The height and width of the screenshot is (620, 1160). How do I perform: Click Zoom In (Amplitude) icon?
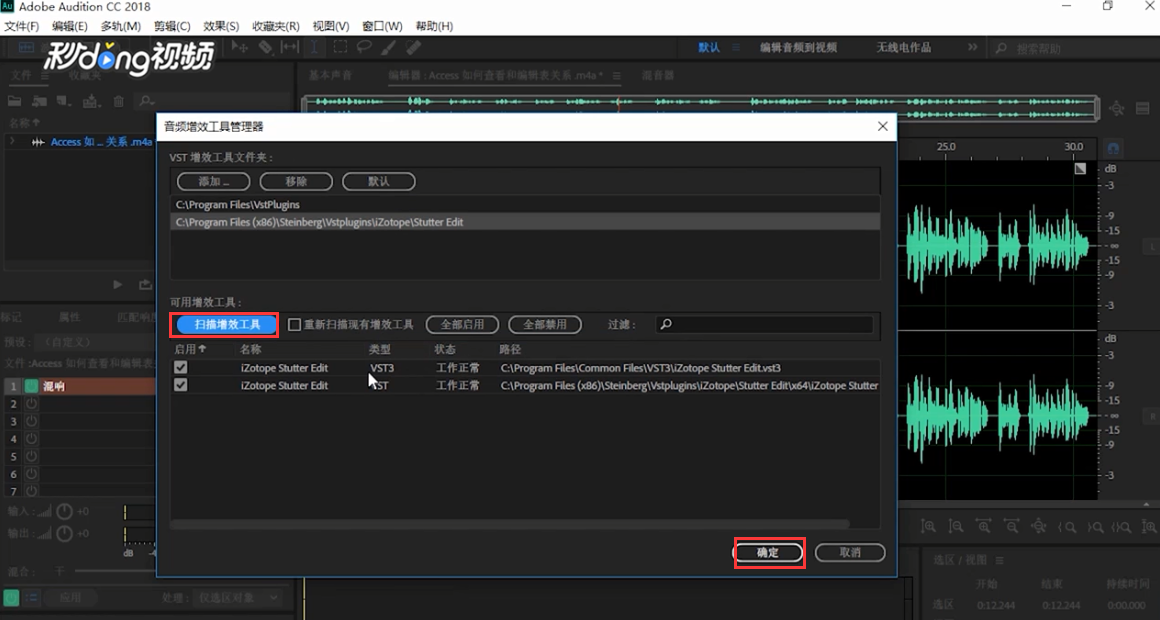[x=928, y=527]
